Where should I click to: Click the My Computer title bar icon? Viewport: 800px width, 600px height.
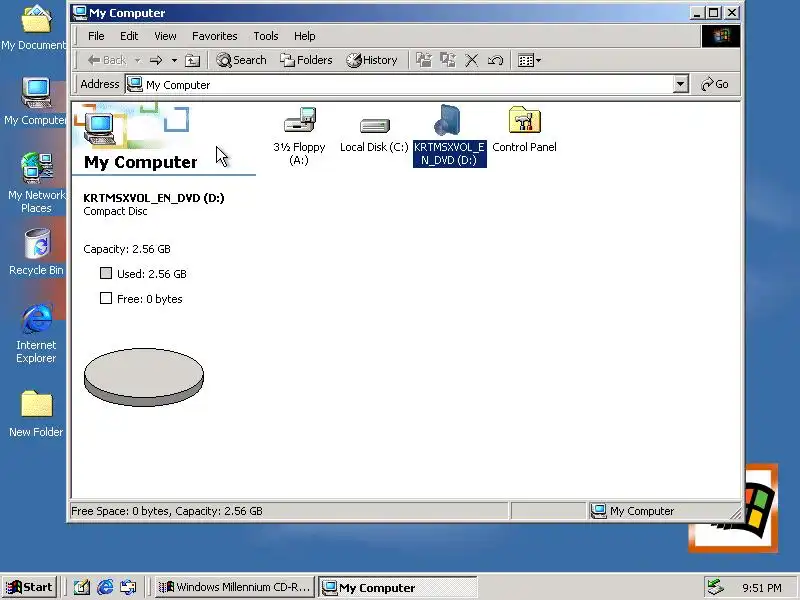[80, 13]
